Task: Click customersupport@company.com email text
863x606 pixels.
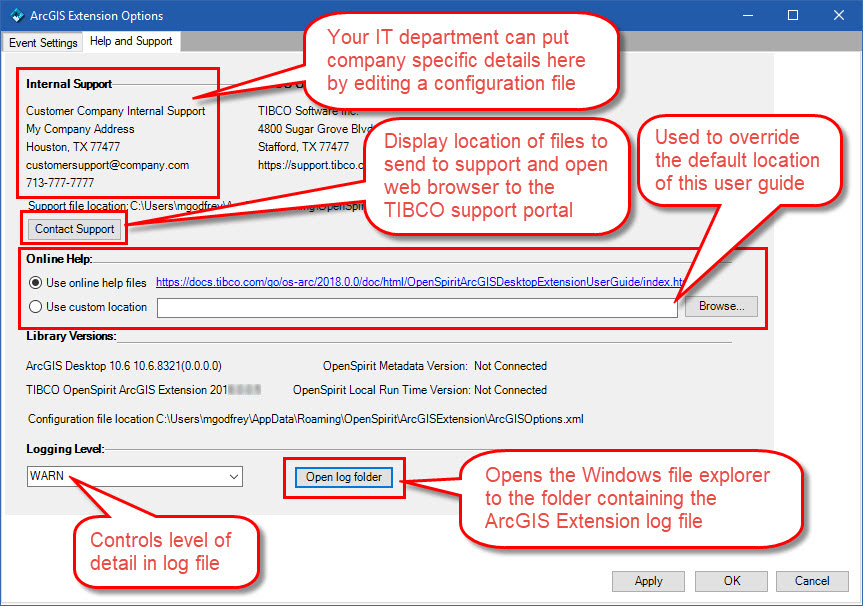Action: coord(107,165)
